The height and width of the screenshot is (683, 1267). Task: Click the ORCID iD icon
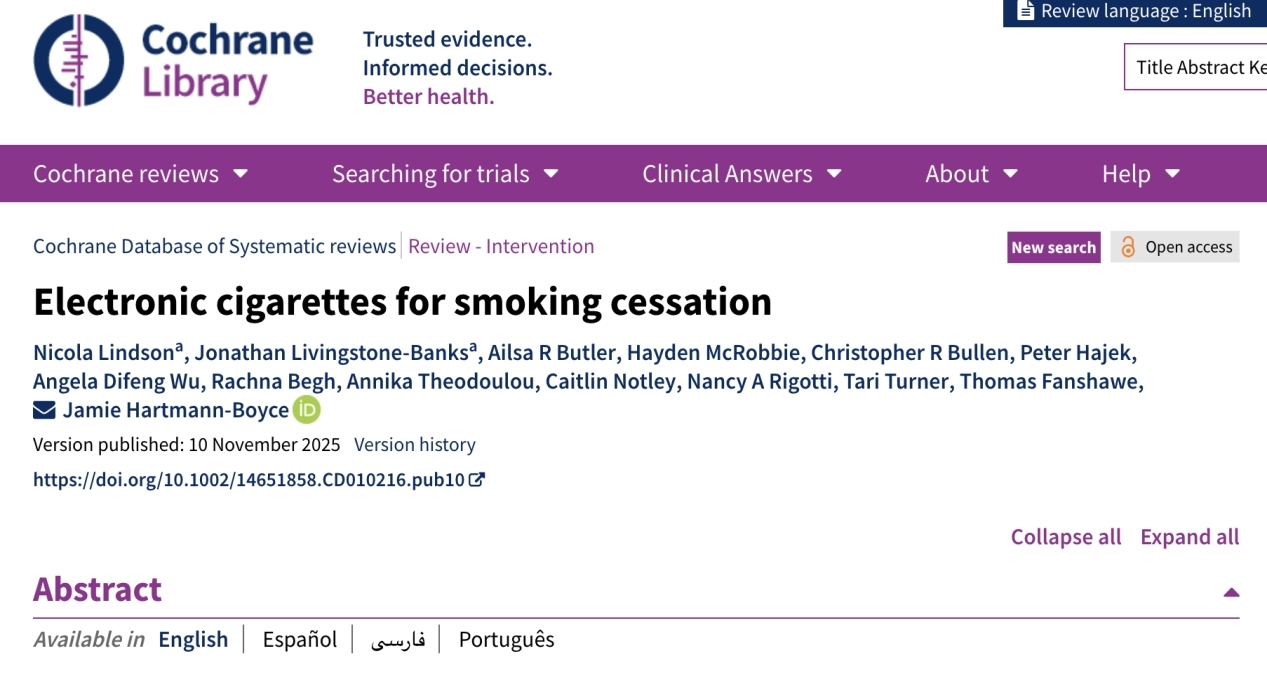(306, 410)
